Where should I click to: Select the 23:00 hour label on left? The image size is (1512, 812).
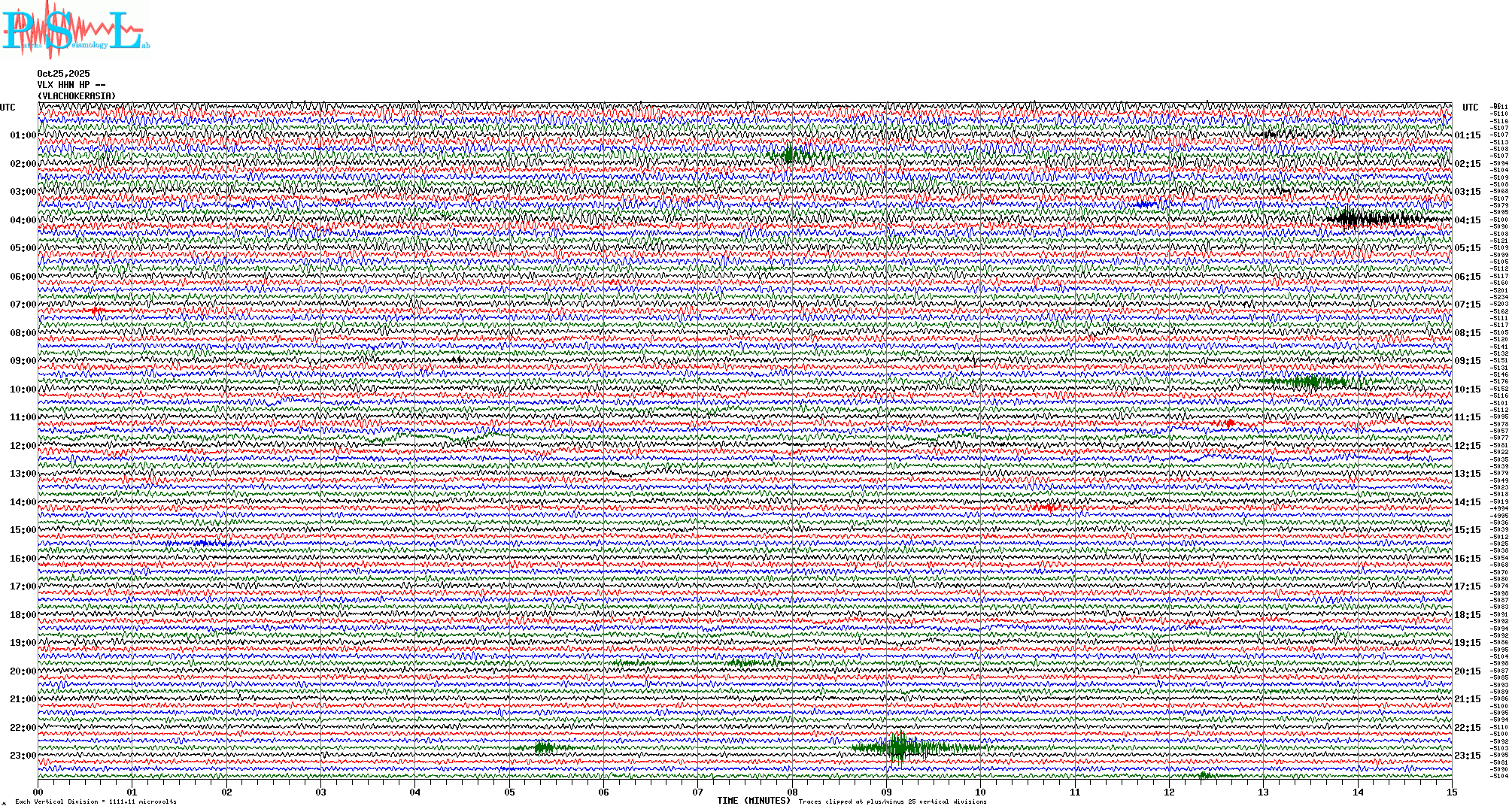pyautogui.click(x=23, y=756)
